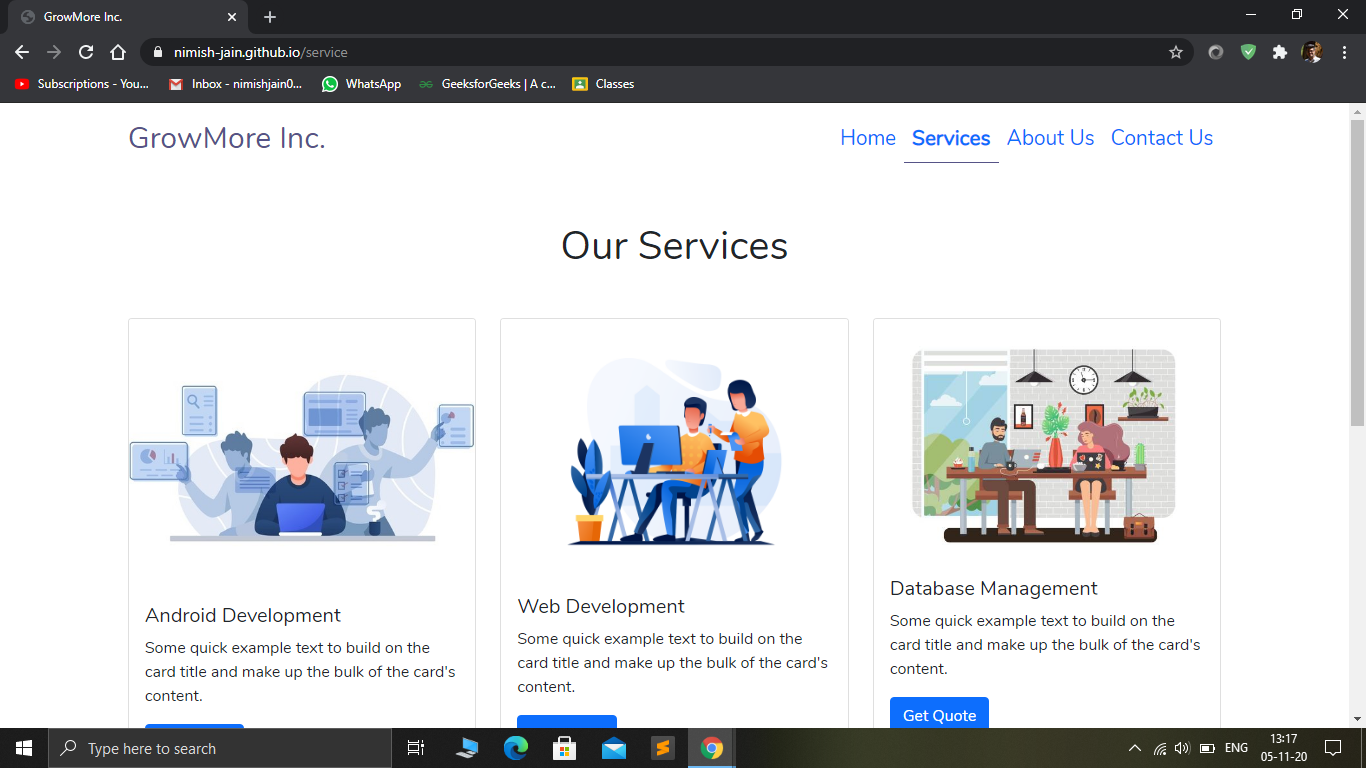Click the GrowMore Inc. browser tab
Image resolution: width=1366 pixels, height=768 pixels.
tap(128, 17)
